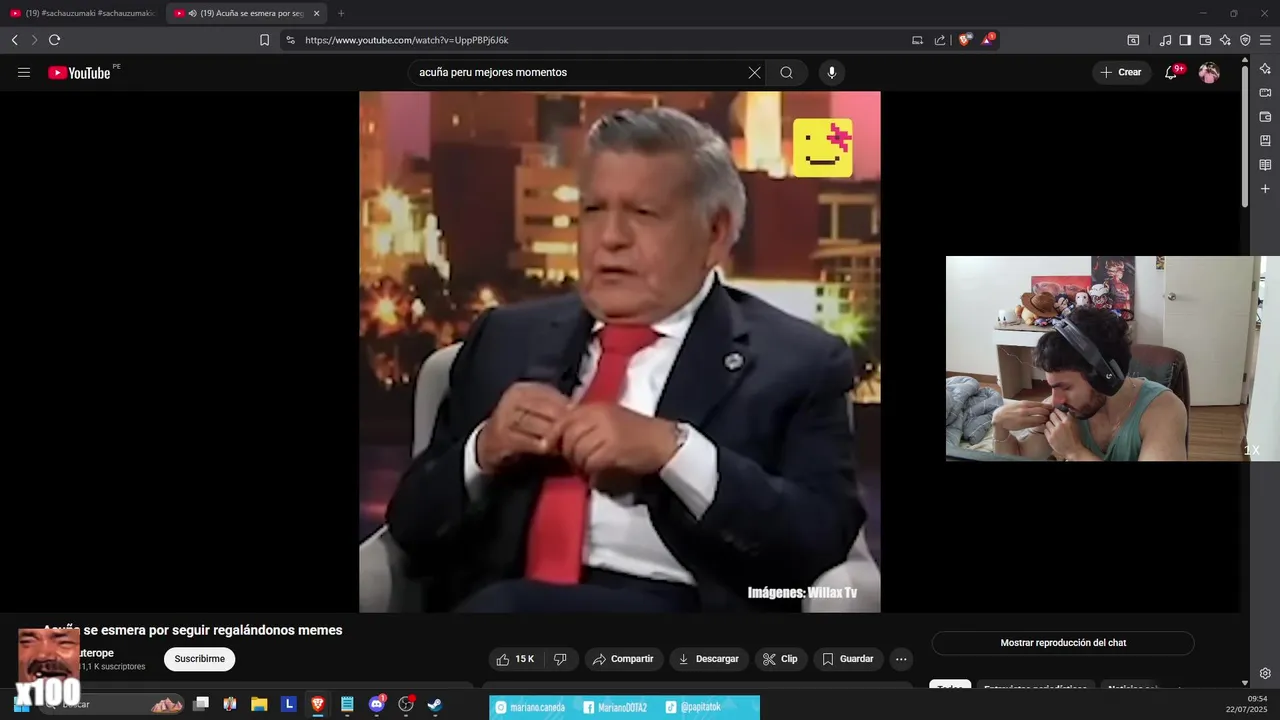1280x720 pixels.
Task: Run search with the magnifier button
Action: pos(787,72)
